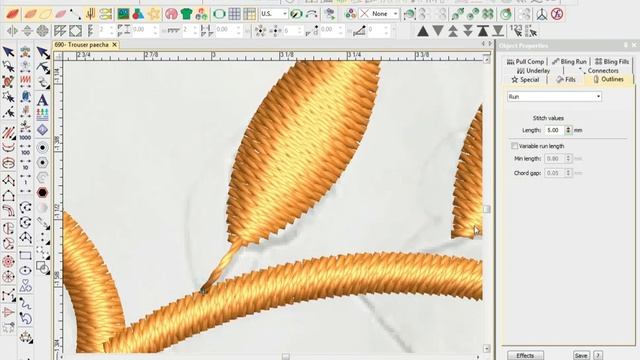The image size is (640, 360).
Task: Select the freehand squiggle line tool
Action: click(x=25, y=304)
